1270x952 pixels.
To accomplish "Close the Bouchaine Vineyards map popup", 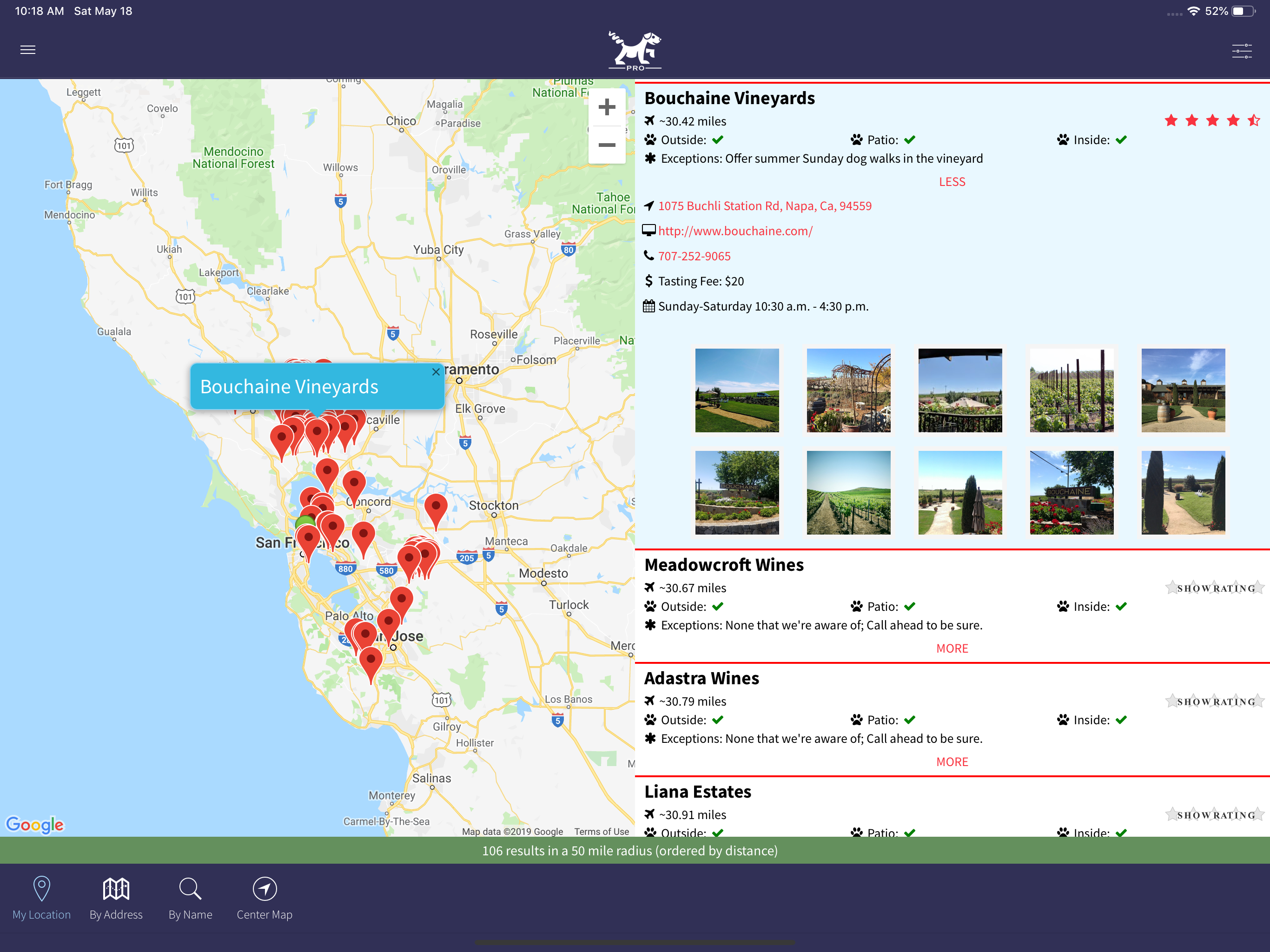I will 436,372.
